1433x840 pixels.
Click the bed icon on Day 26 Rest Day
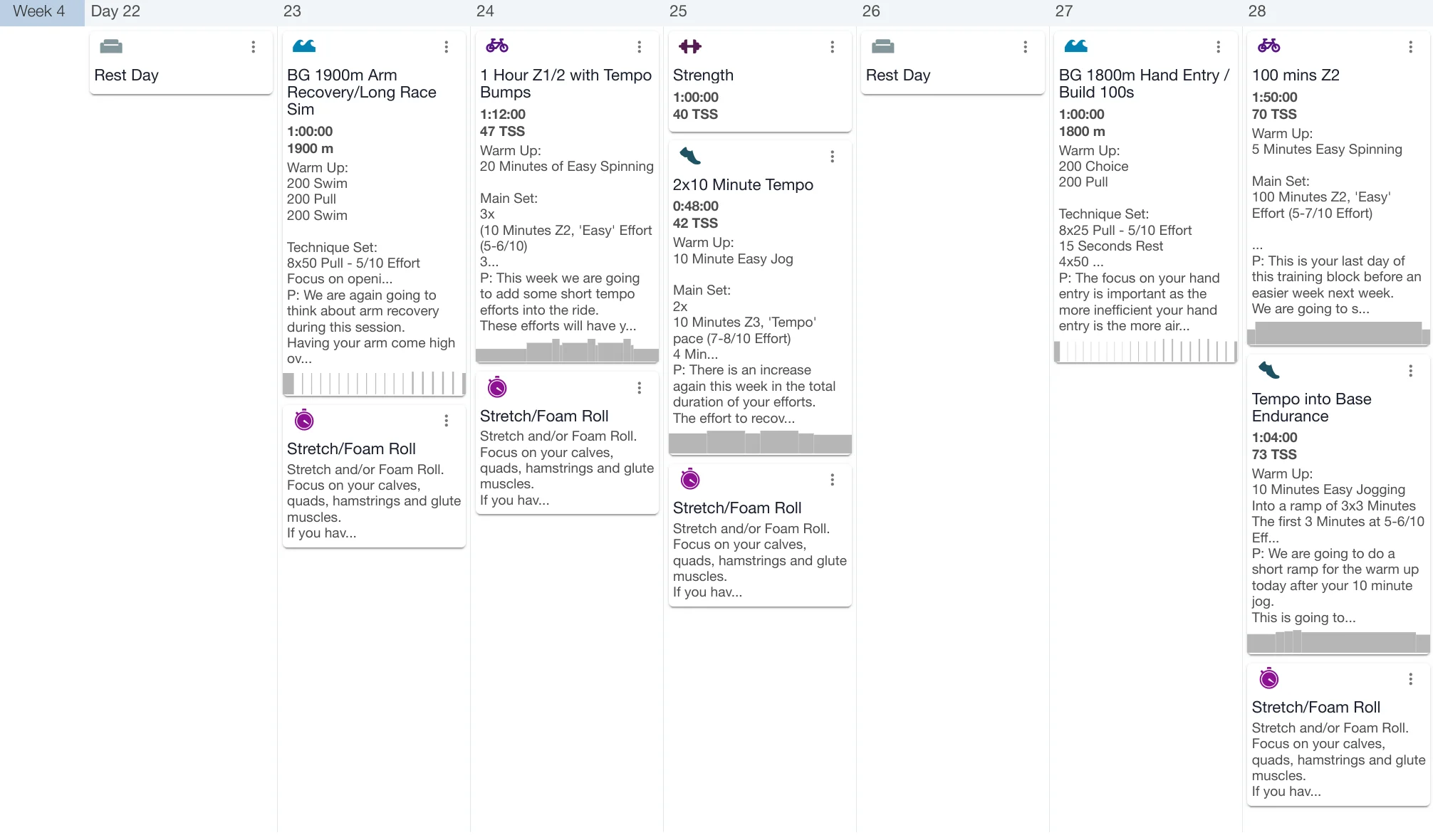click(x=882, y=46)
